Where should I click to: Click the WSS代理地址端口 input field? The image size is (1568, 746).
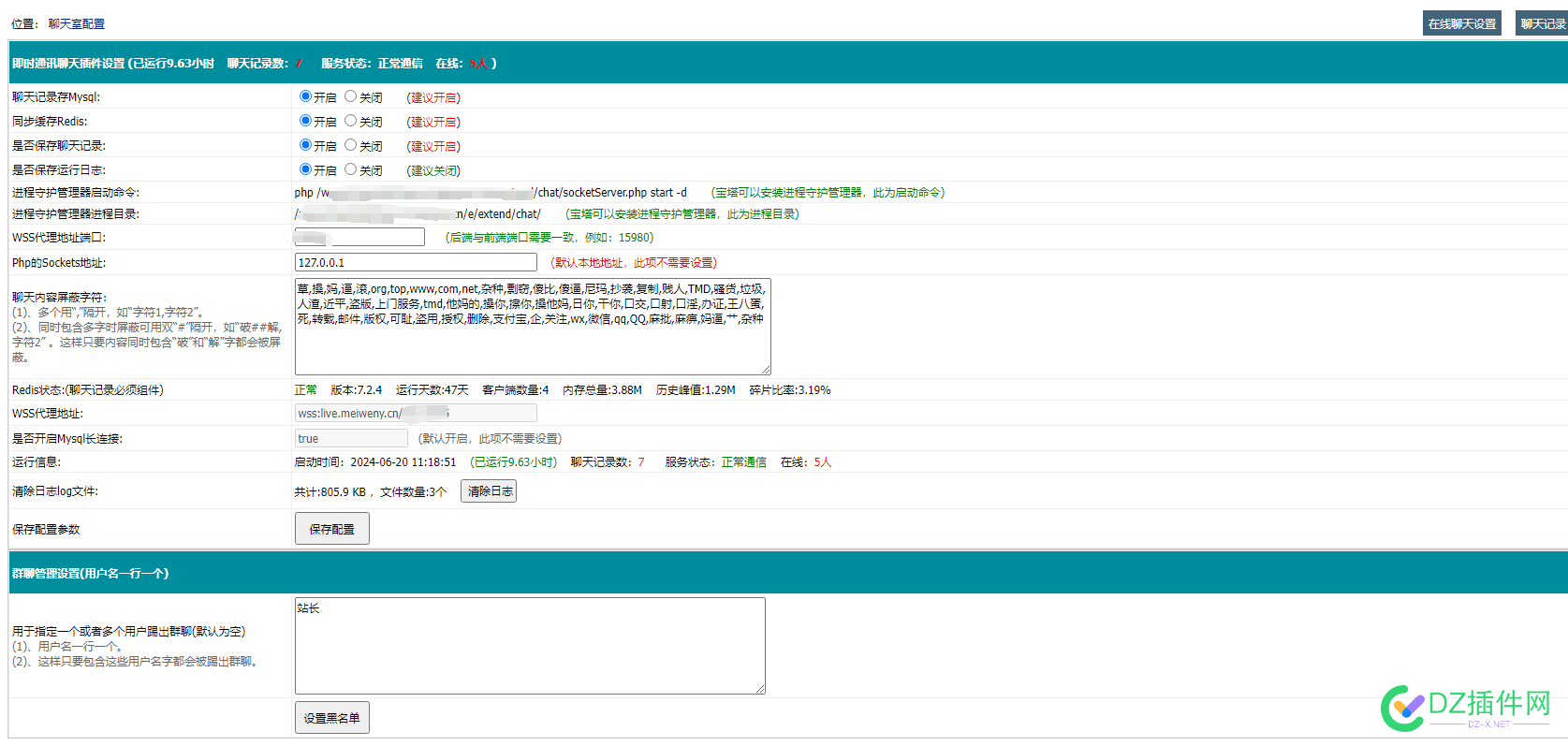tap(359, 237)
